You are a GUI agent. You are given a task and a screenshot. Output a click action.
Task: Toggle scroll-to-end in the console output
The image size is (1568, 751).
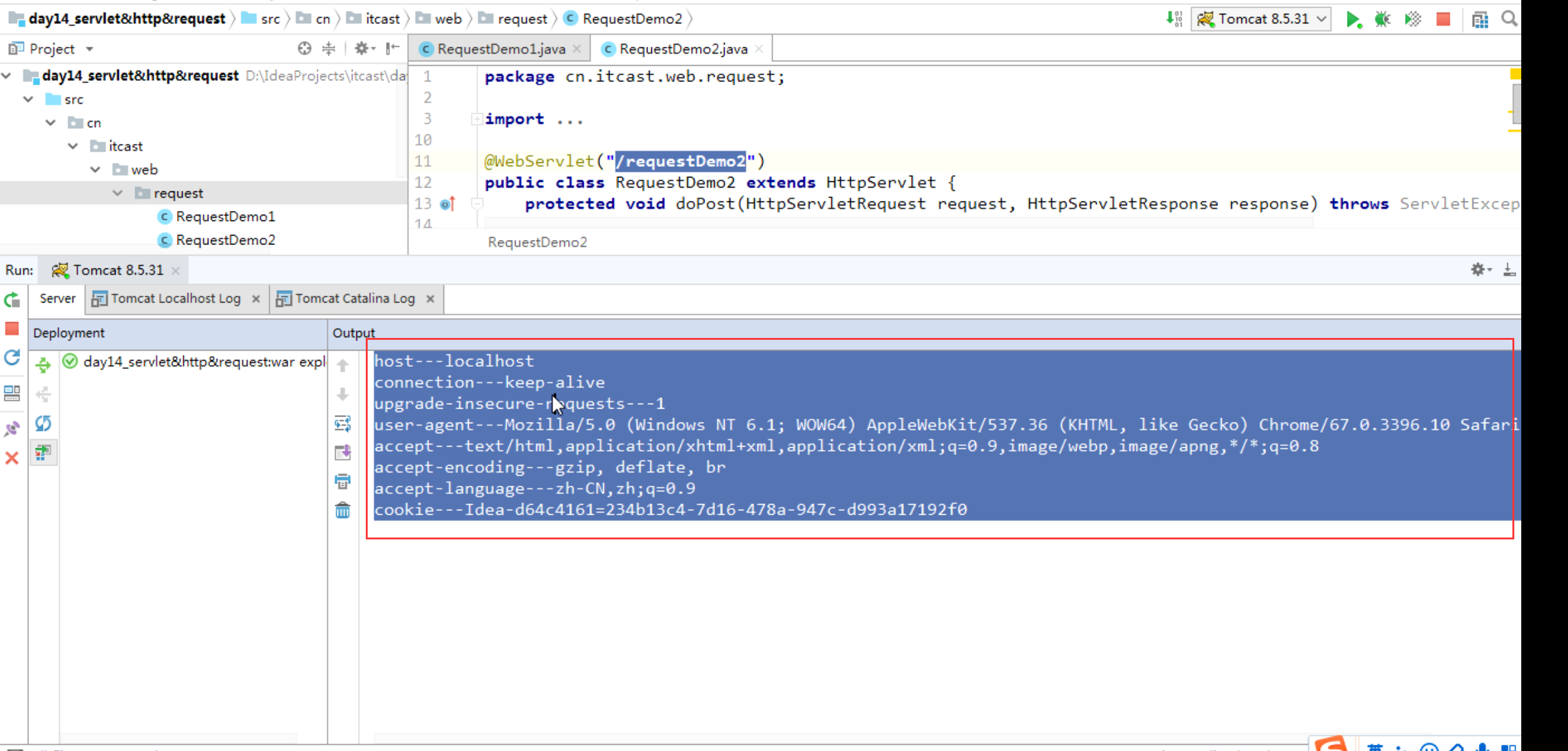pyautogui.click(x=342, y=453)
